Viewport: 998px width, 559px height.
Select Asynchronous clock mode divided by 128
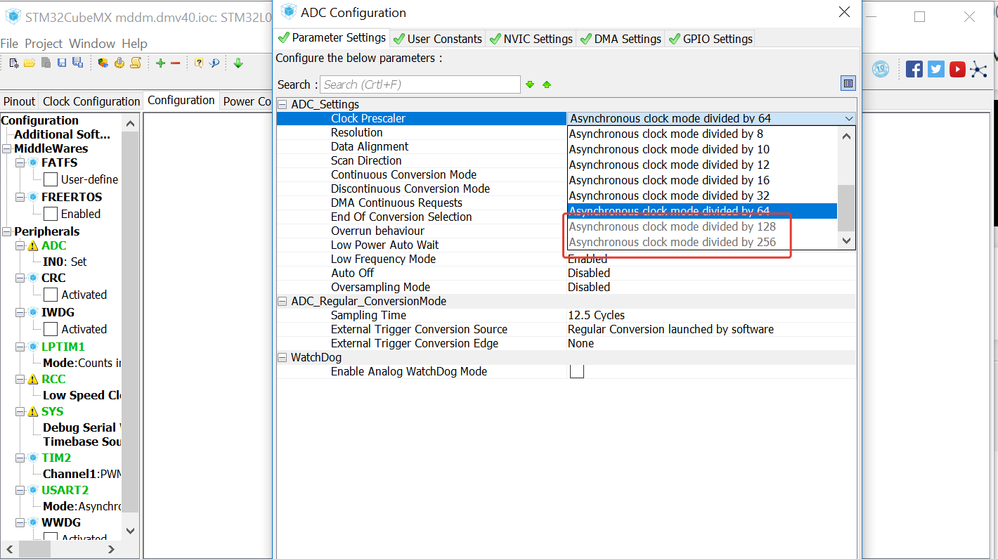point(702,227)
